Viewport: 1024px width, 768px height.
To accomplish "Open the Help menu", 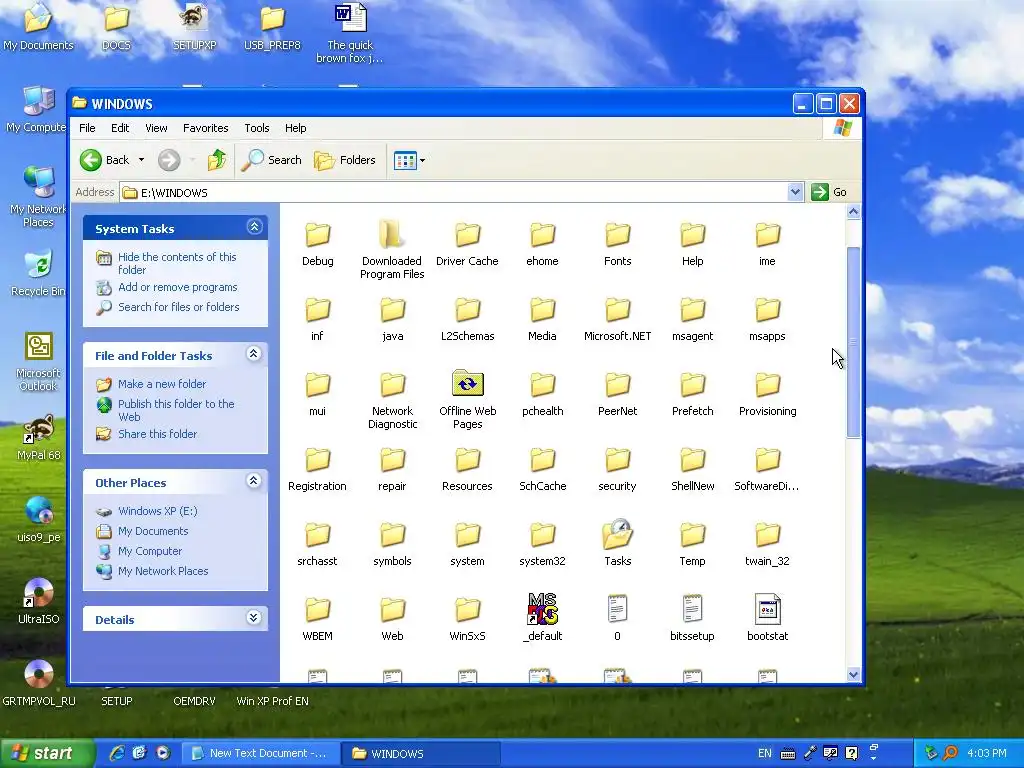I will [295, 128].
